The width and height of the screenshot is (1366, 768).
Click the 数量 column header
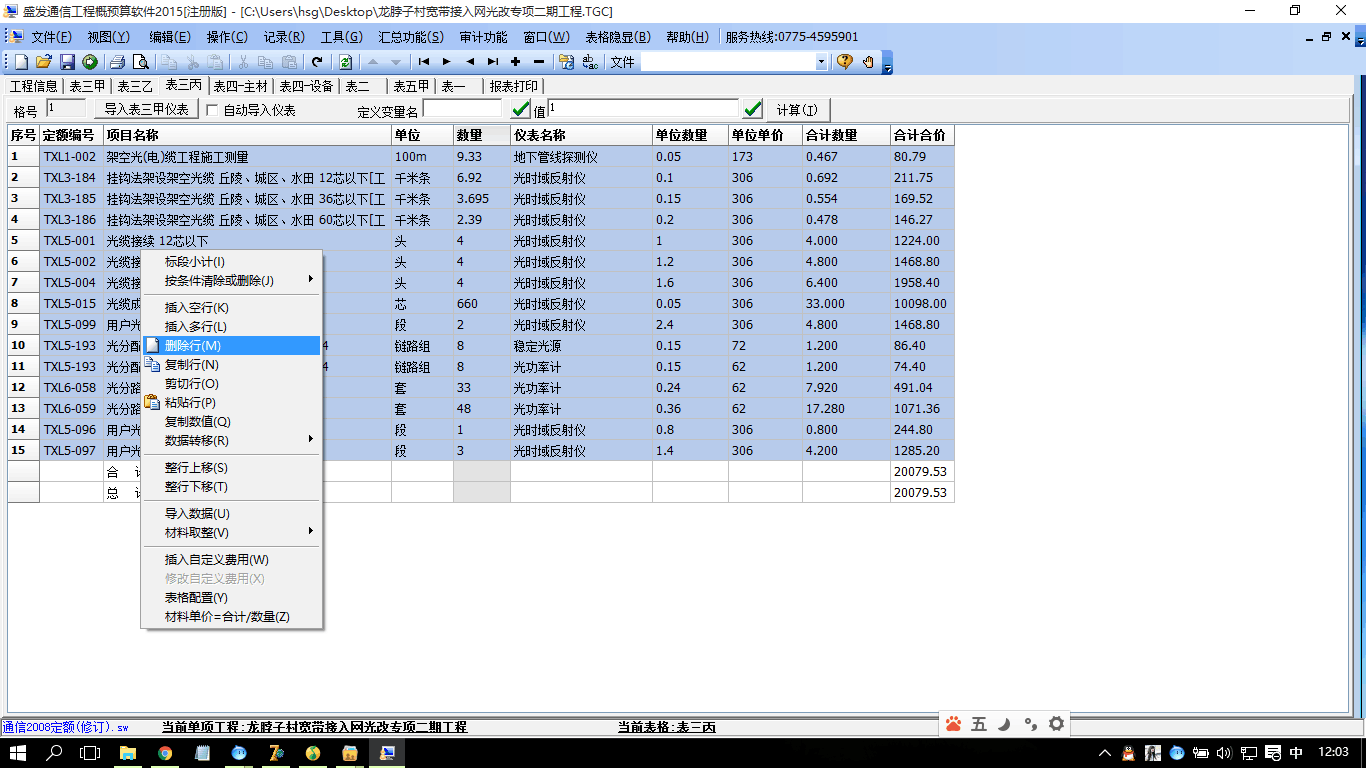point(482,135)
